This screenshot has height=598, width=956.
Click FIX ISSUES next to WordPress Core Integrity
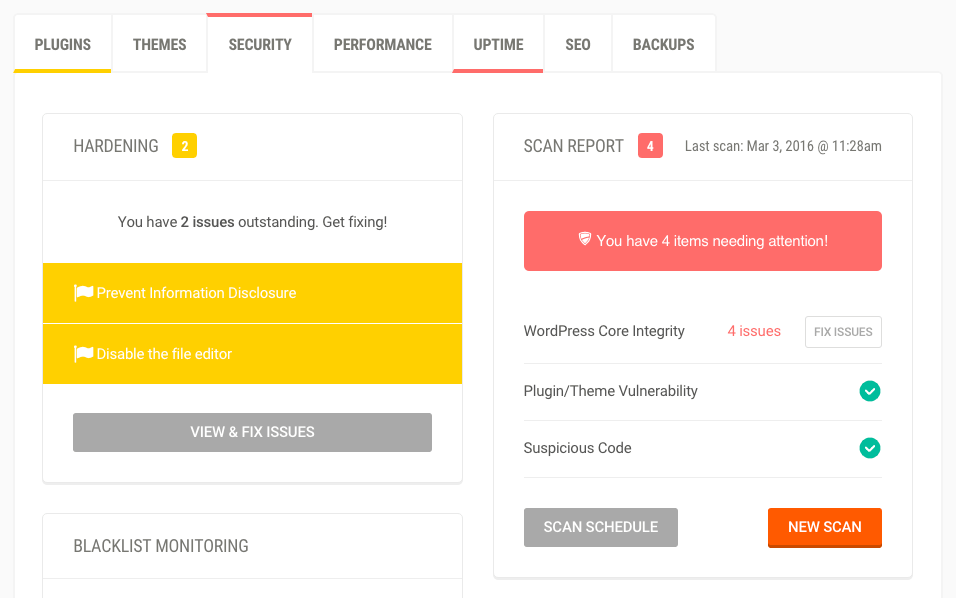843,331
